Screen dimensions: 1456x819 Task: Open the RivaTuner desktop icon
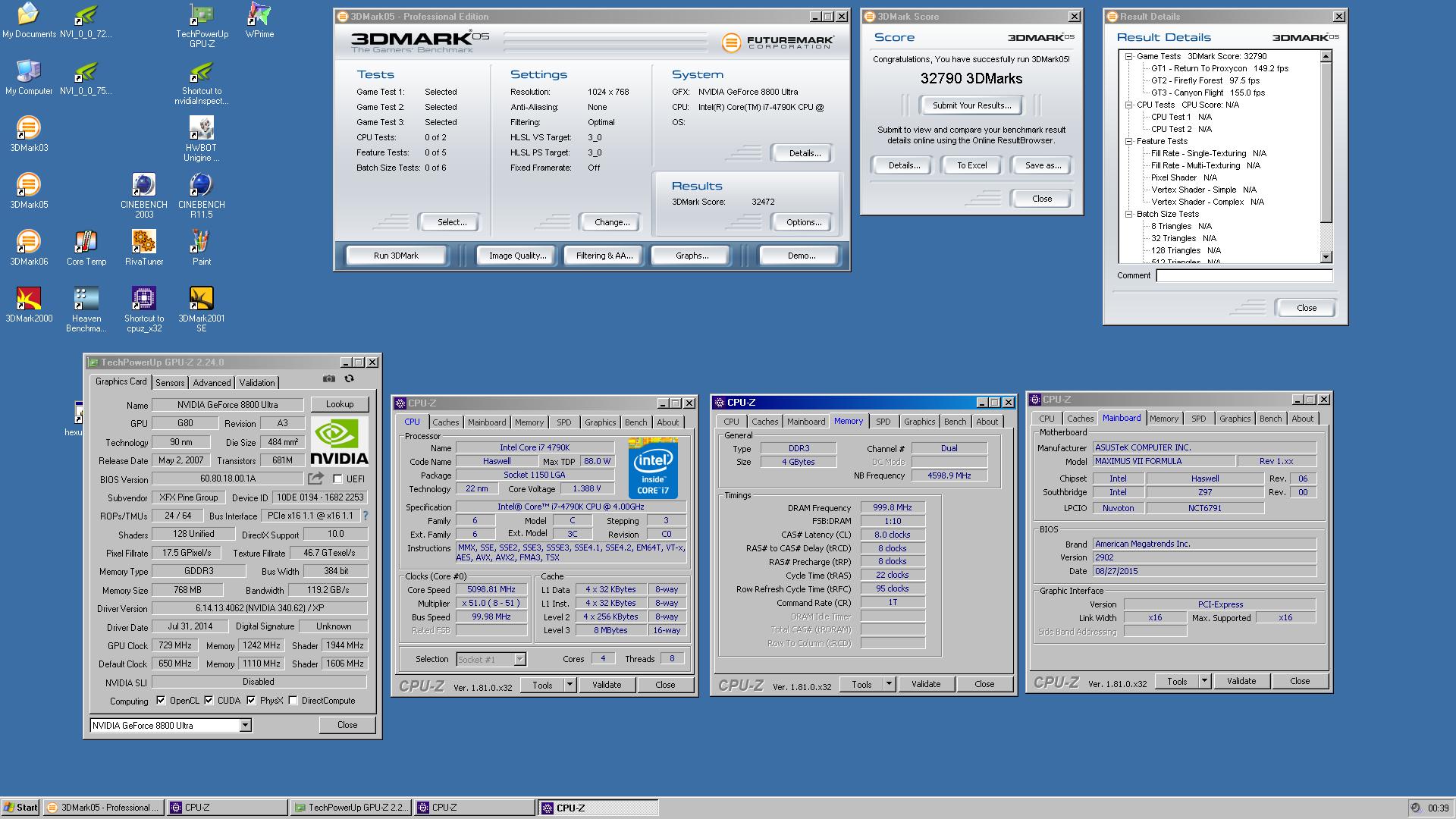coord(144,248)
